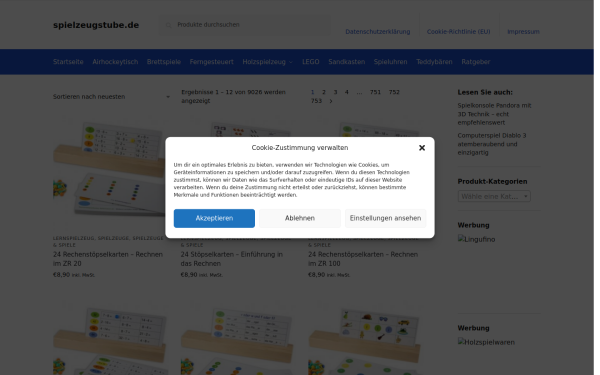The width and height of the screenshot is (600, 375).
Task: Open the Ratgeber menu item
Action: click(x=476, y=62)
